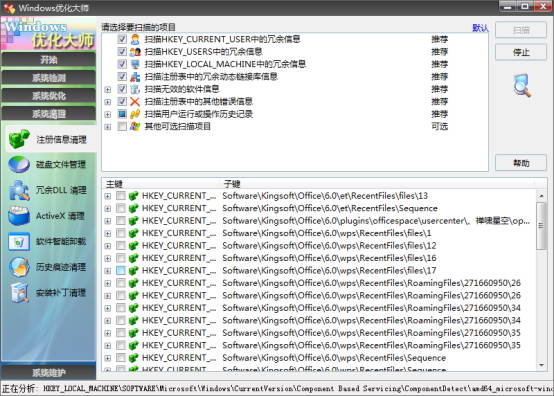The image size is (554, 396).
Task: Click the Windows优化大师 title bar app icon
Action: pyautogui.click(x=9, y=8)
